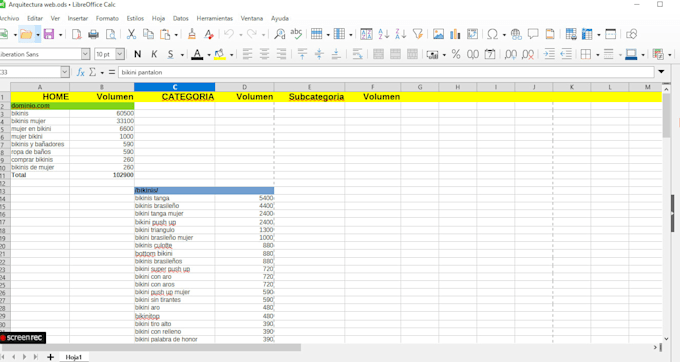Click the Function Wizard fx icon
The height and width of the screenshot is (362, 680).
tap(80, 72)
